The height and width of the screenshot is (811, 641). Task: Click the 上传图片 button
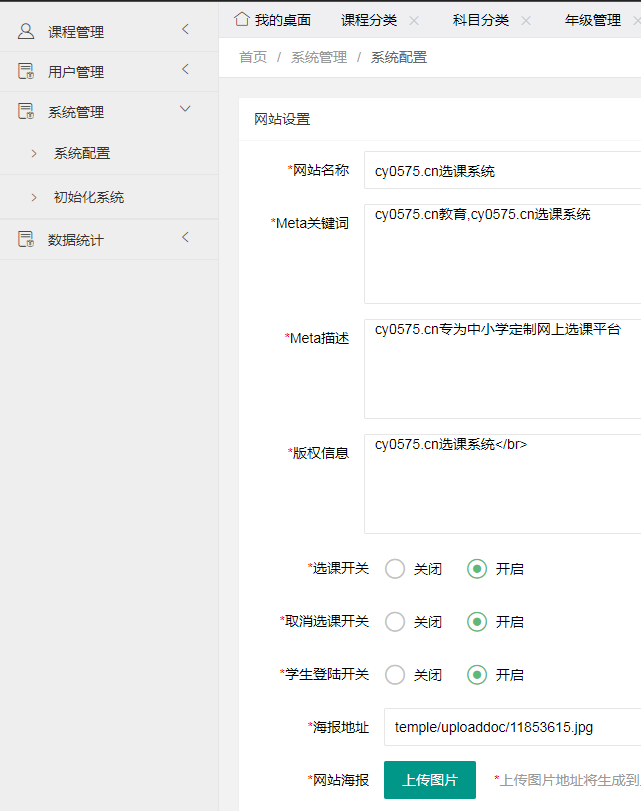click(430, 780)
